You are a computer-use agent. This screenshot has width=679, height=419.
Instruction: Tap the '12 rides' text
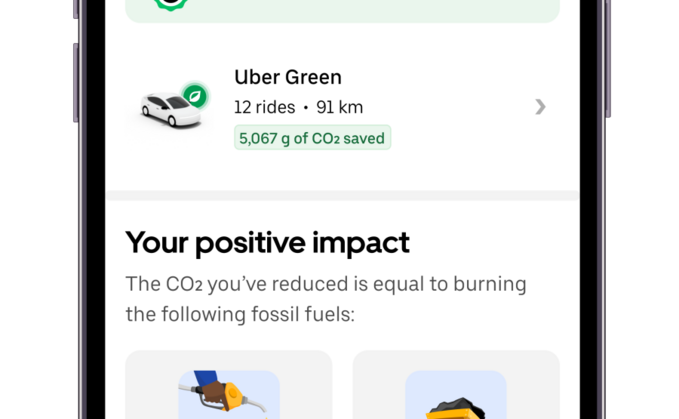coord(265,107)
